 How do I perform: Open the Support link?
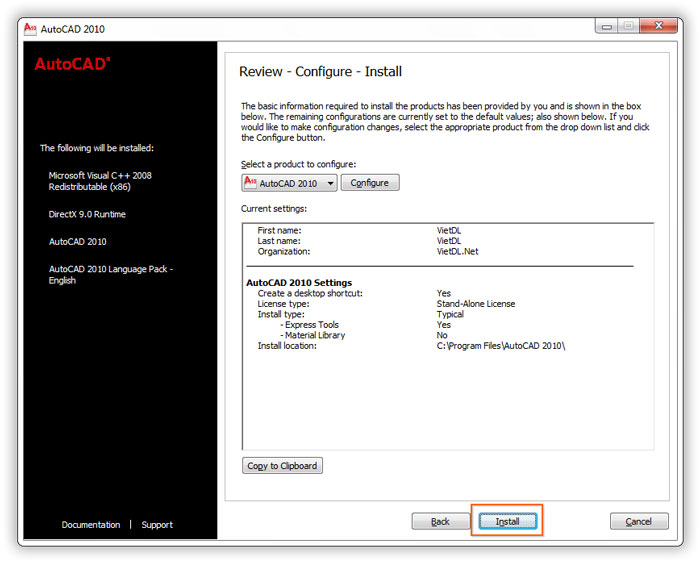157,525
